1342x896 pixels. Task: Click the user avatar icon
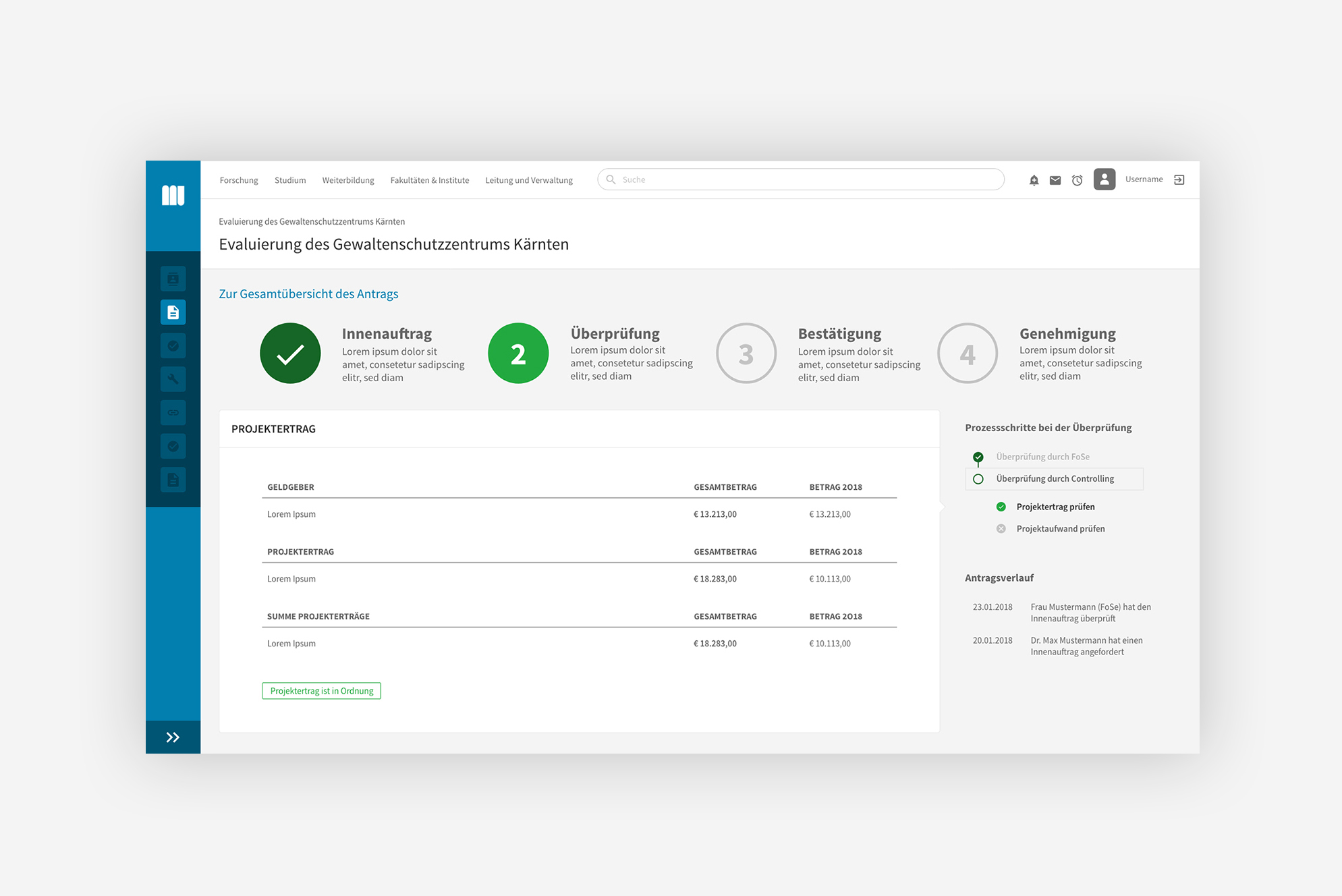coord(1105,179)
